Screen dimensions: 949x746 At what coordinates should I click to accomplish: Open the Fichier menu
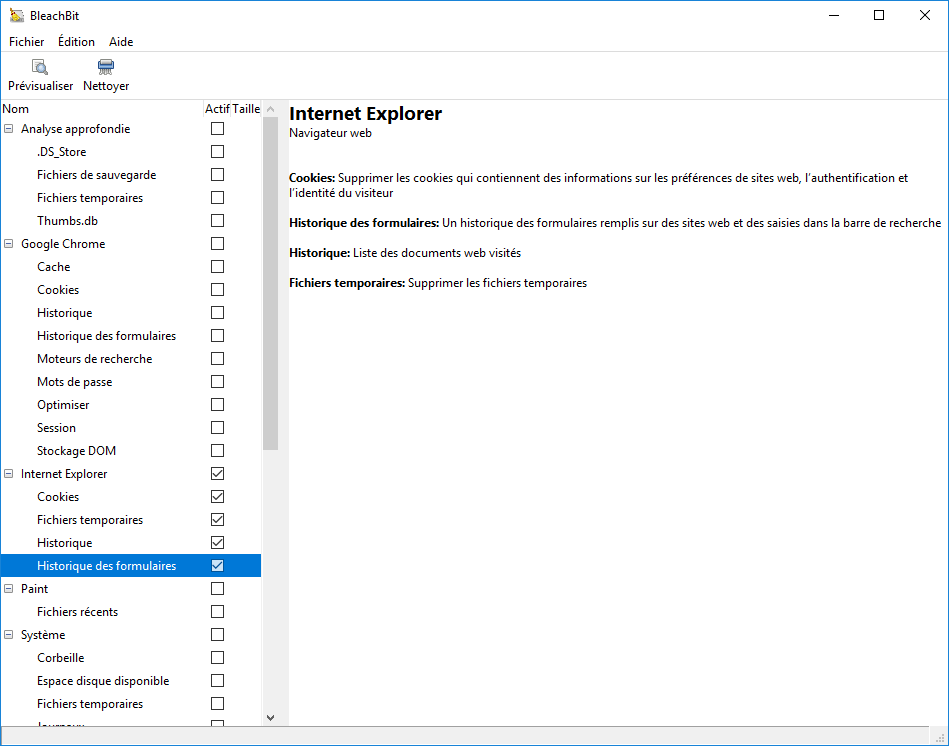point(27,42)
